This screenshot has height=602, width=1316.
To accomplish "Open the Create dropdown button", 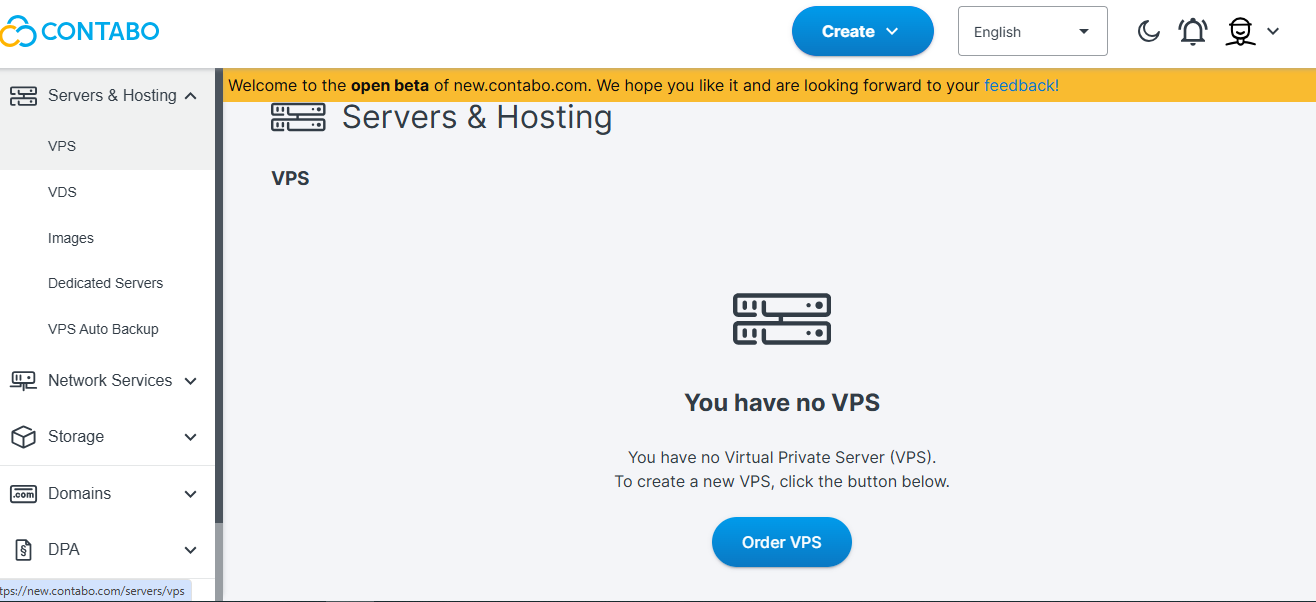I will click(x=862, y=32).
